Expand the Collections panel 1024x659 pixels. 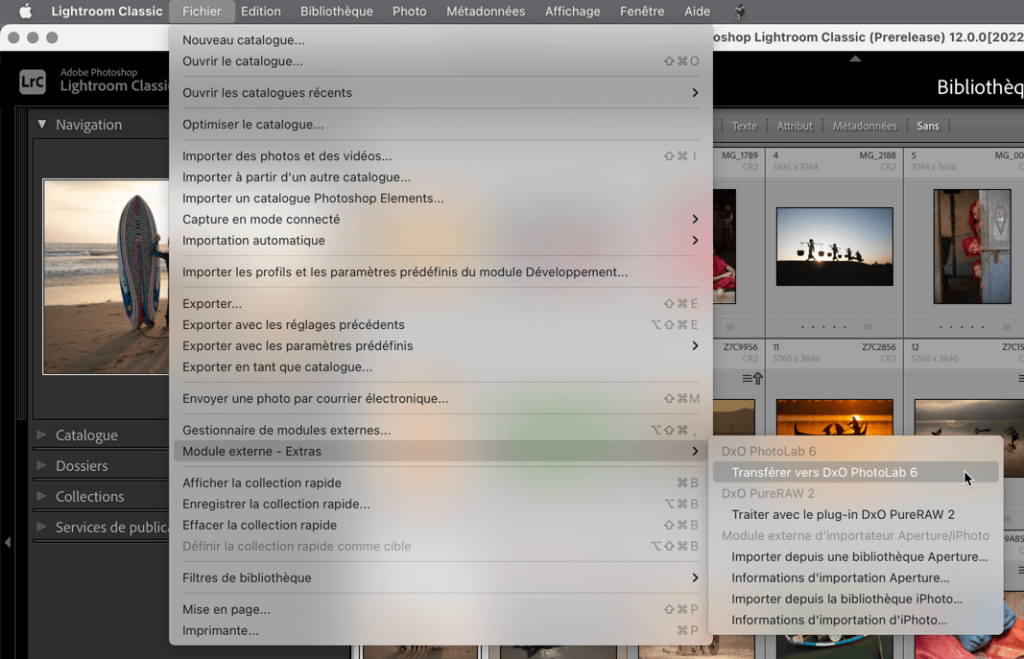pos(42,496)
